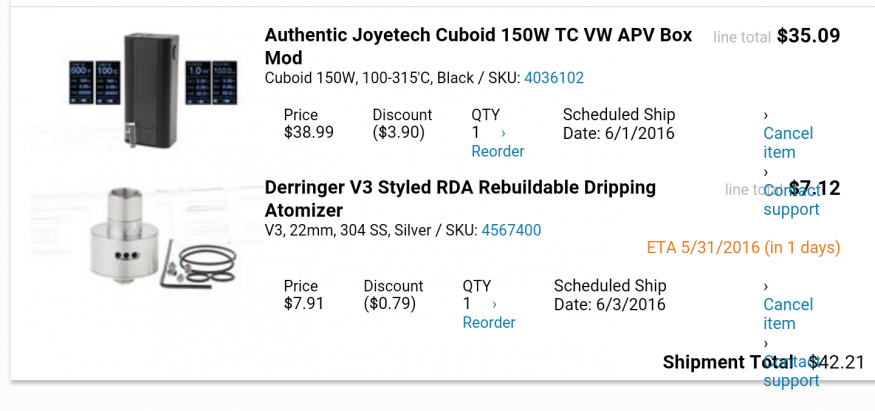Open the Authentic Joyetech Cuboid product title
The height and width of the screenshot is (411, 875).
[478, 46]
